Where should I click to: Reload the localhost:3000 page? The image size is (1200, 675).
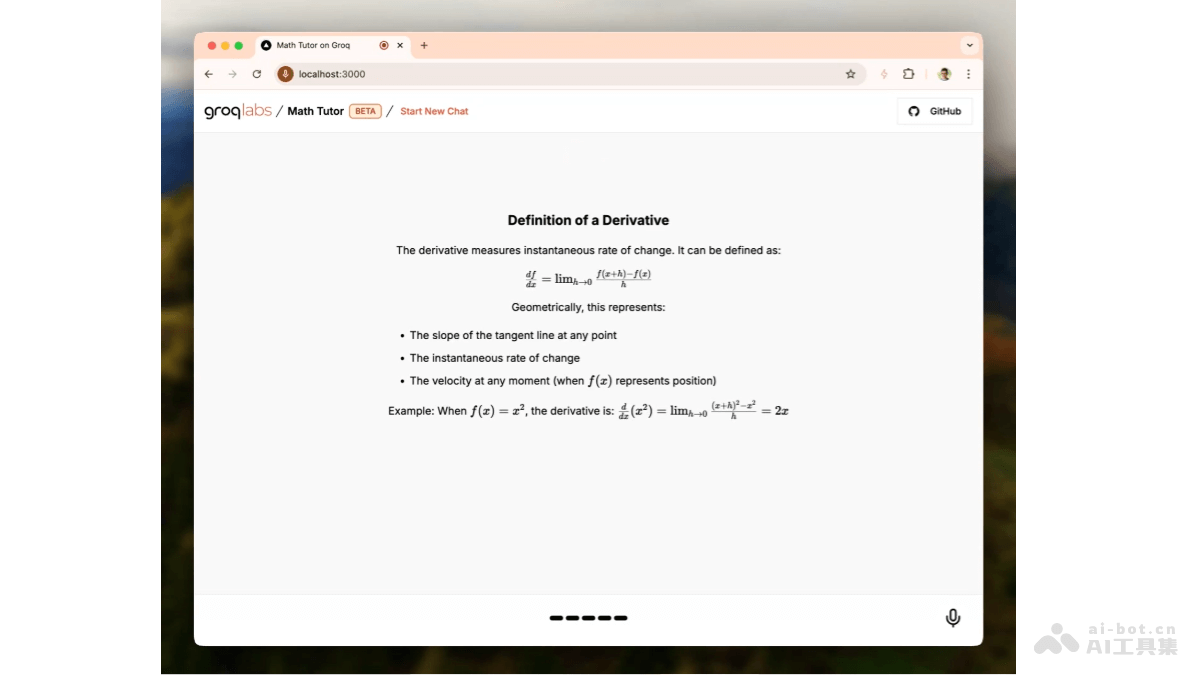[257, 73]
